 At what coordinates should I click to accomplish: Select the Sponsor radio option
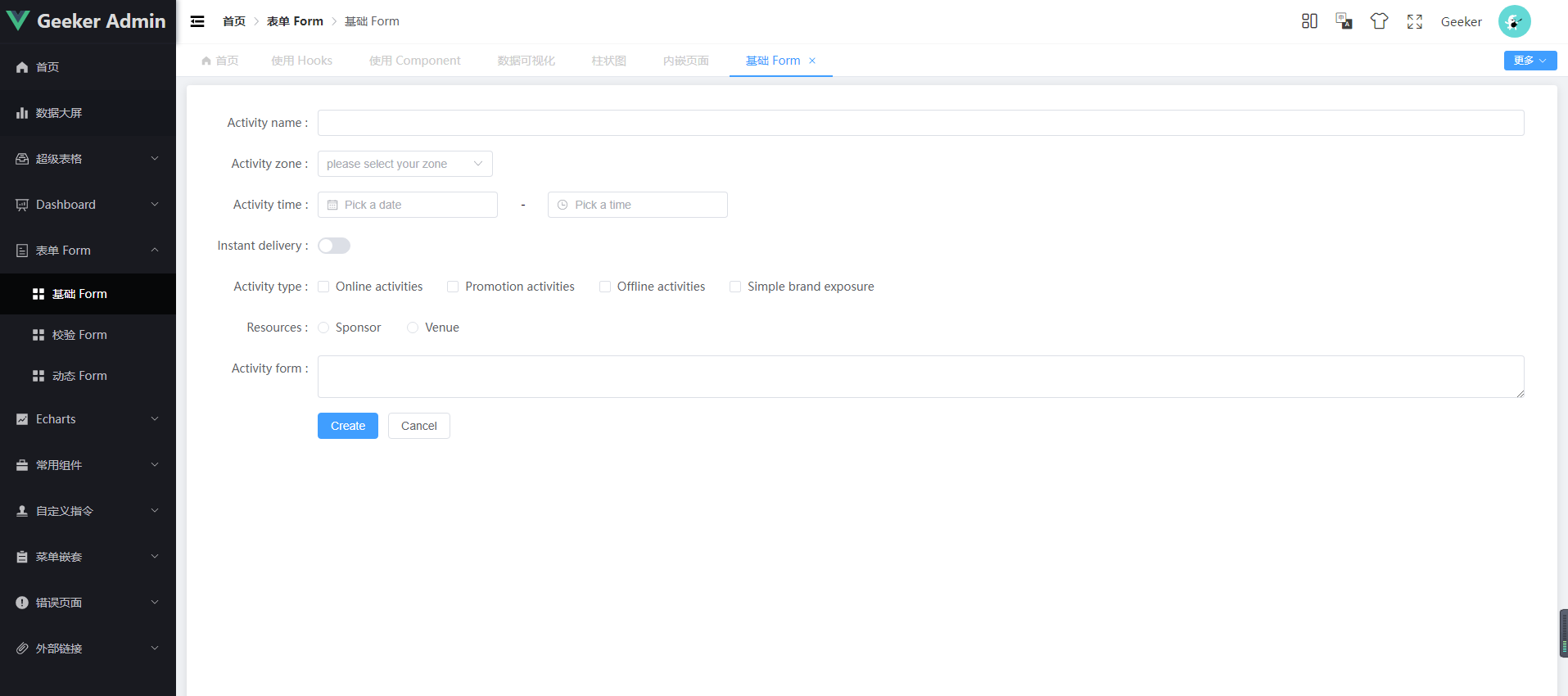pyautogui.click(x=323, y=328)
